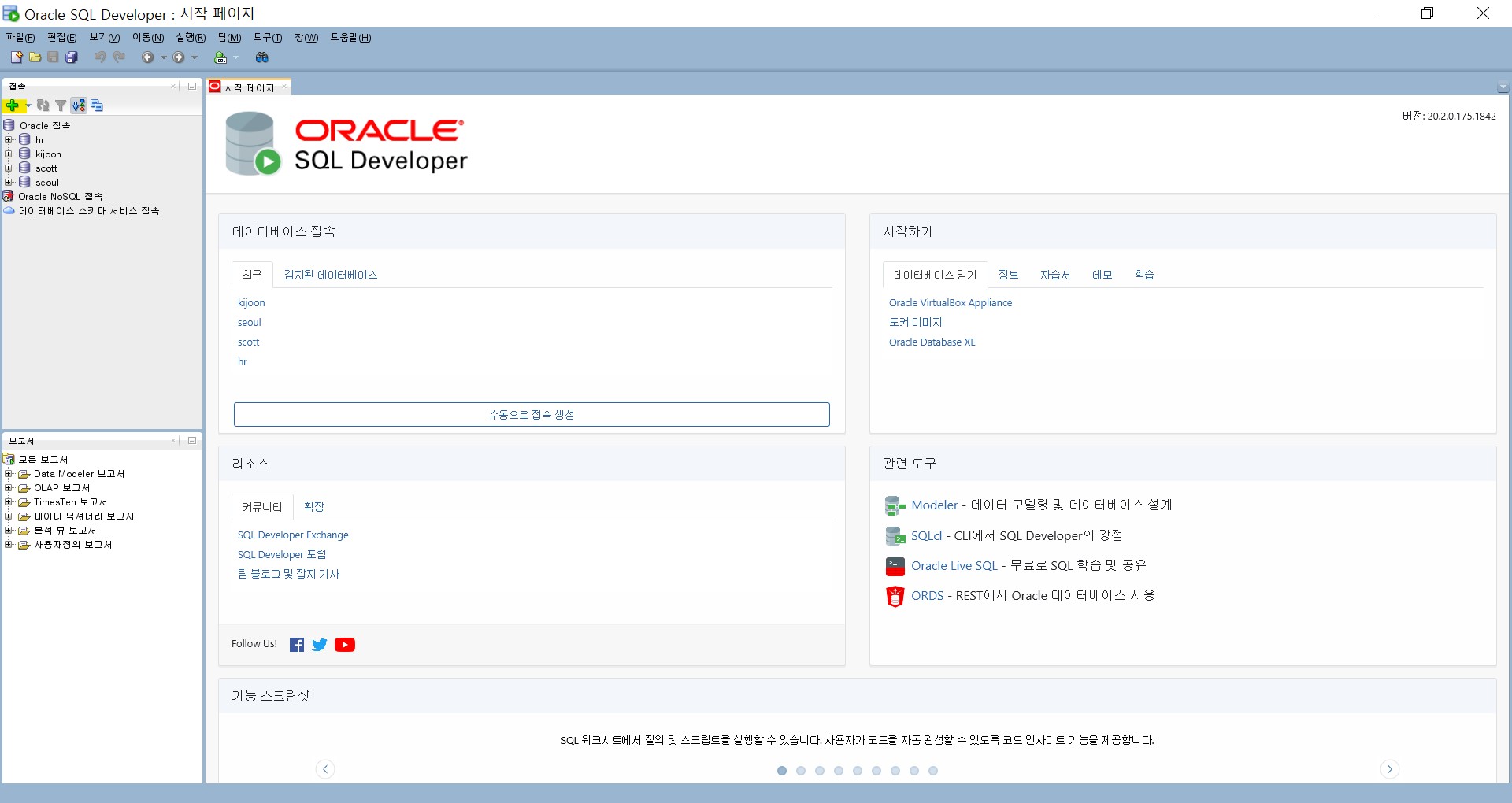
Task: Switch to 자습서 tab in 시작하기
Action: 1055,275
